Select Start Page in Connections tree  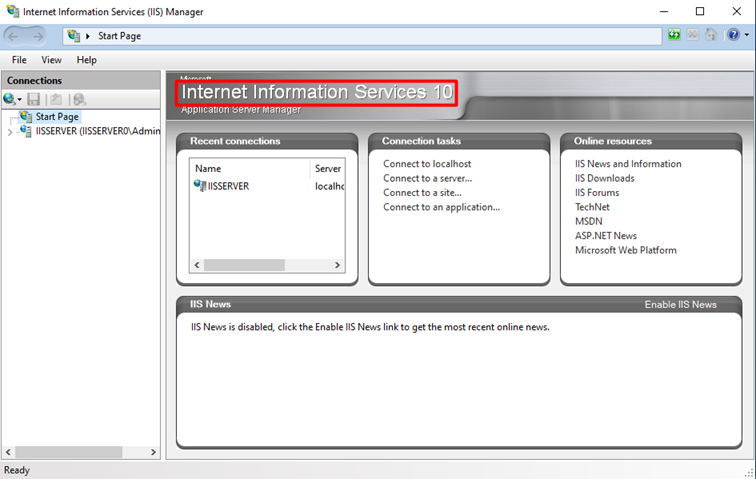57,117
